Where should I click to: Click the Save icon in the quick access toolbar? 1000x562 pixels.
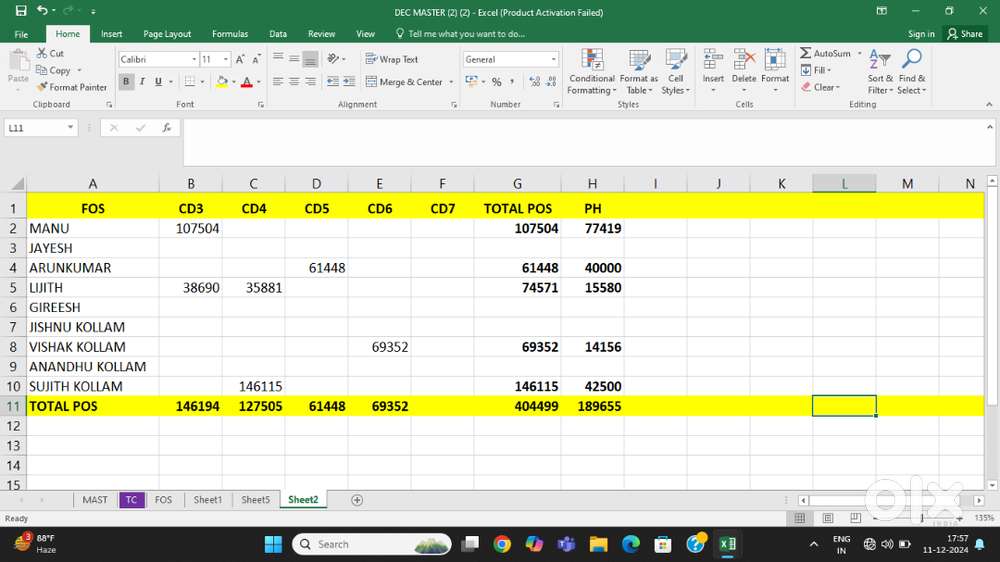pos(21,10)
